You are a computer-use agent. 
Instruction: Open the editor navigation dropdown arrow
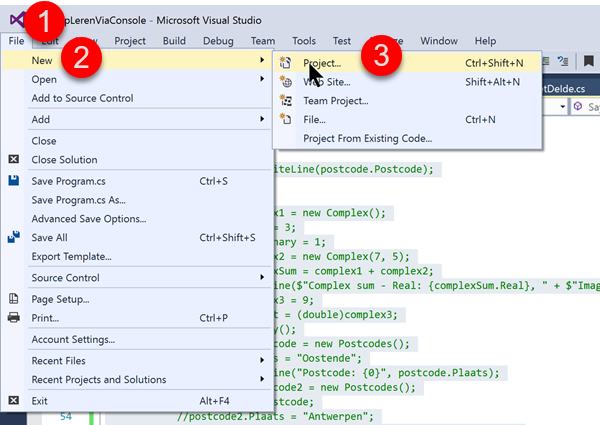pyautogui.click(x=562, y=107)
